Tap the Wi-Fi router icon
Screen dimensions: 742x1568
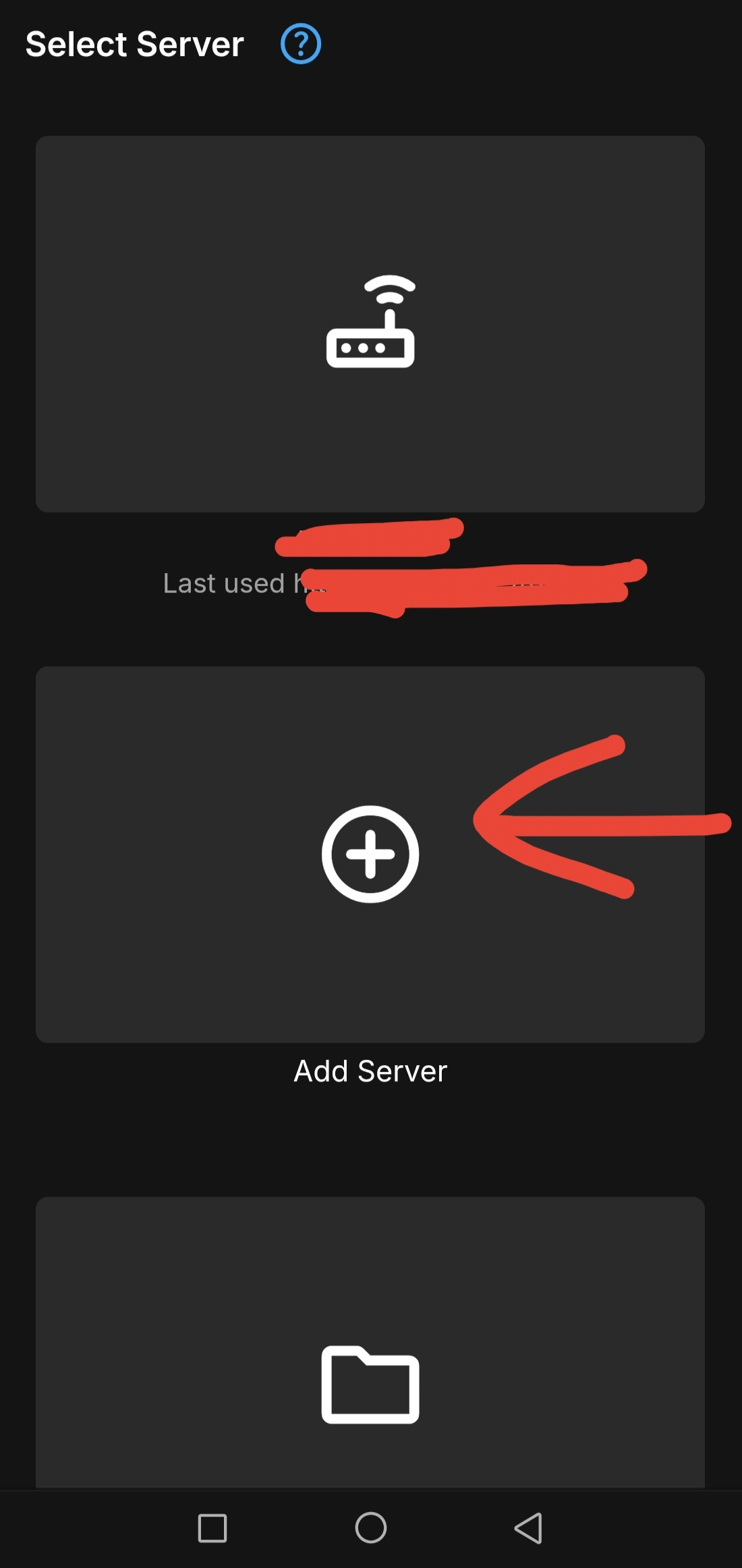click(x=370, y=321)
